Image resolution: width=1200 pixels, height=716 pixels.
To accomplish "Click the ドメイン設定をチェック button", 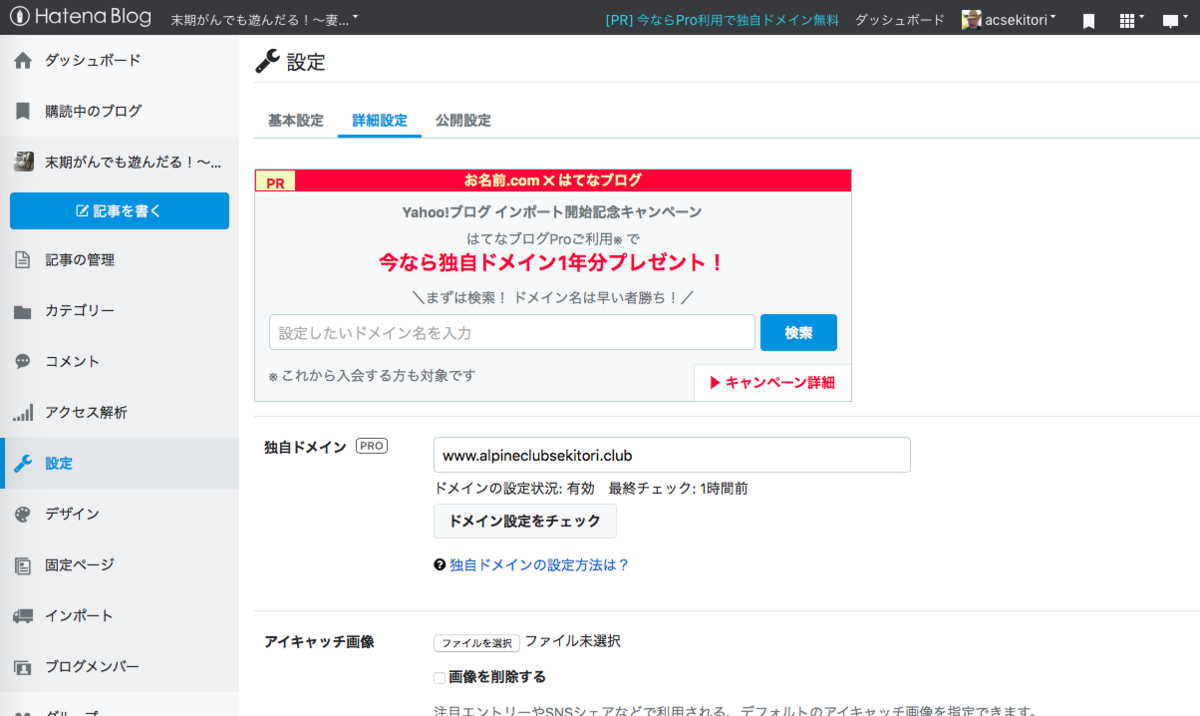I will coord(524,521).
